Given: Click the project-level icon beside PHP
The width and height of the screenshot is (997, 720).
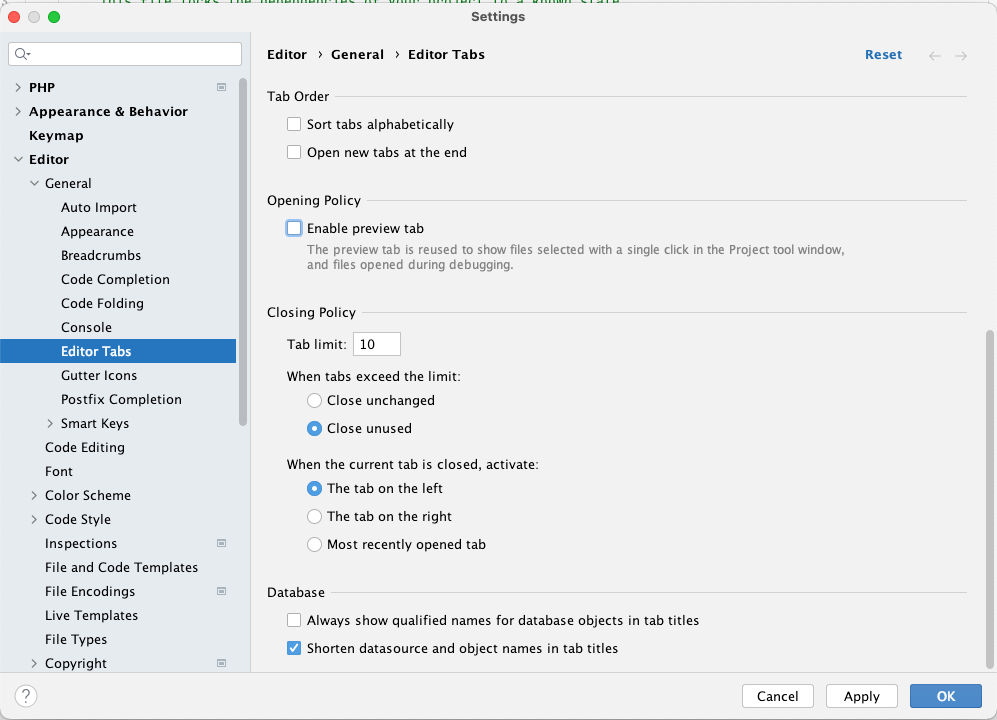Looking at the screenshot, I should (x=221, y=87).
